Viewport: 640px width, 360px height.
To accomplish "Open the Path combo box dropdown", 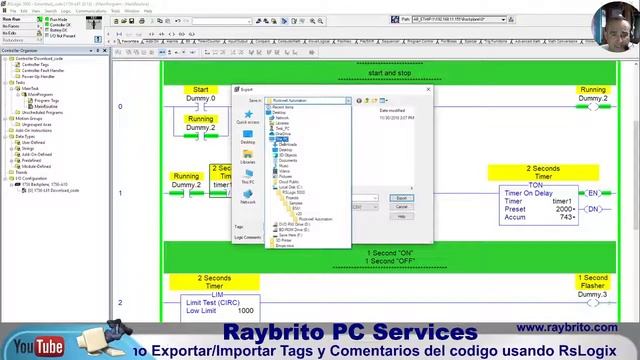I will tap(503, 19).
